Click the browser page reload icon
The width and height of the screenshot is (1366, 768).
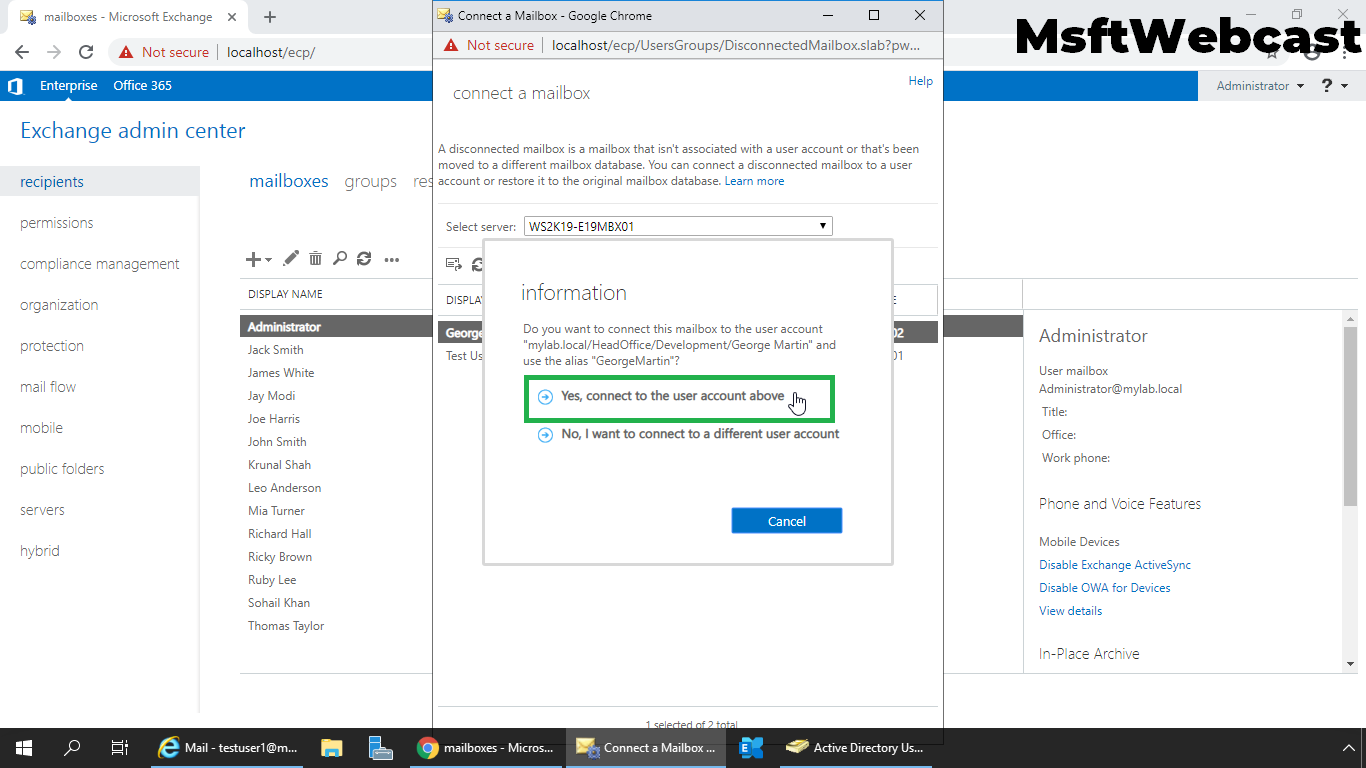85,51
